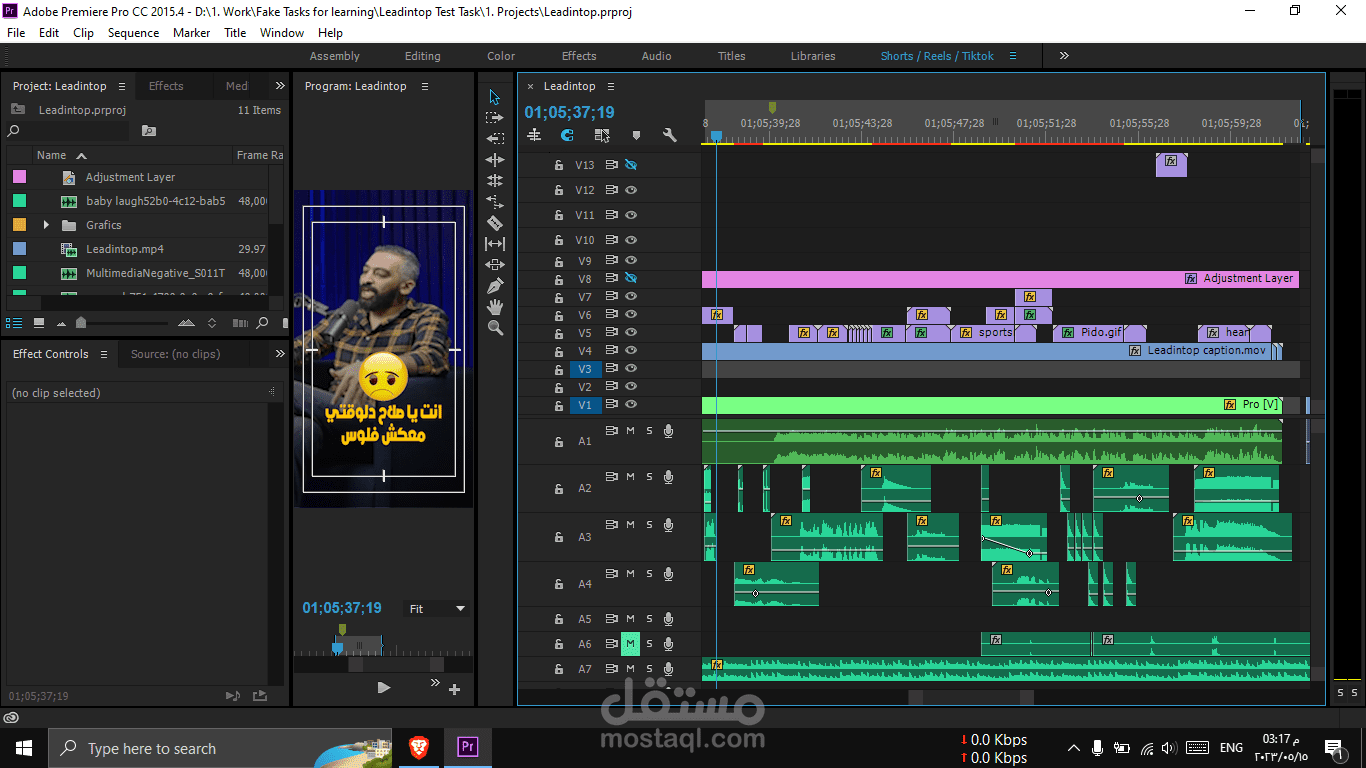Select the Razor tool

495,223
